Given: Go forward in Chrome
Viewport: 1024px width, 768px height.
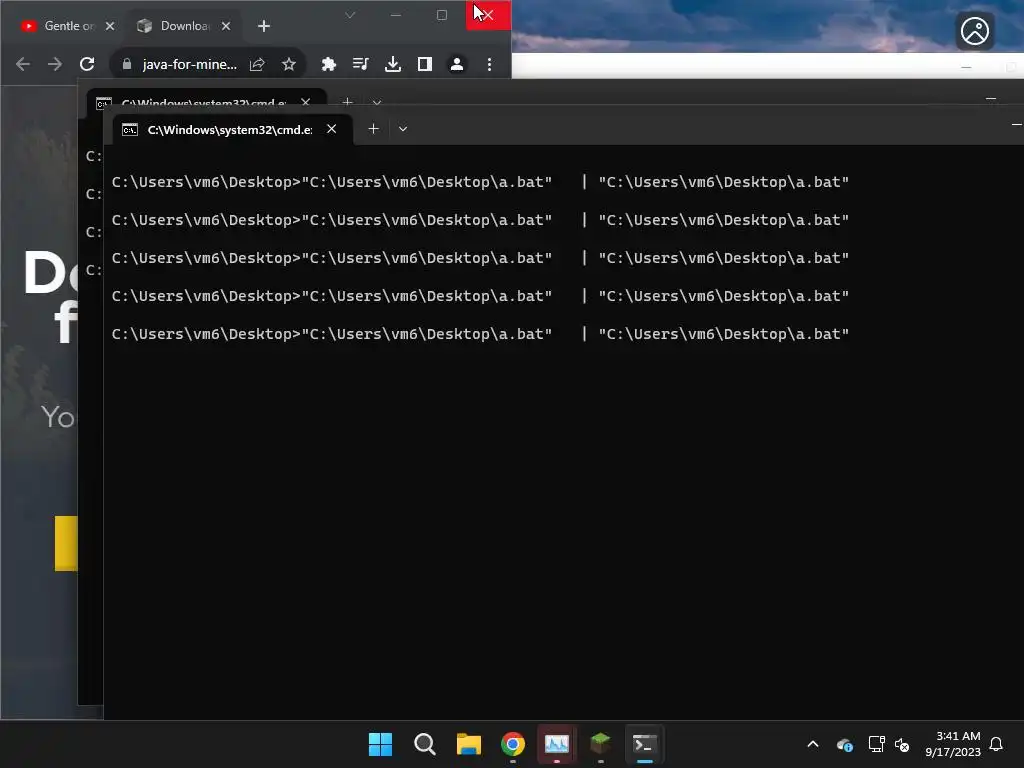Looking at the screenshot, I should [x=55, y=64].
